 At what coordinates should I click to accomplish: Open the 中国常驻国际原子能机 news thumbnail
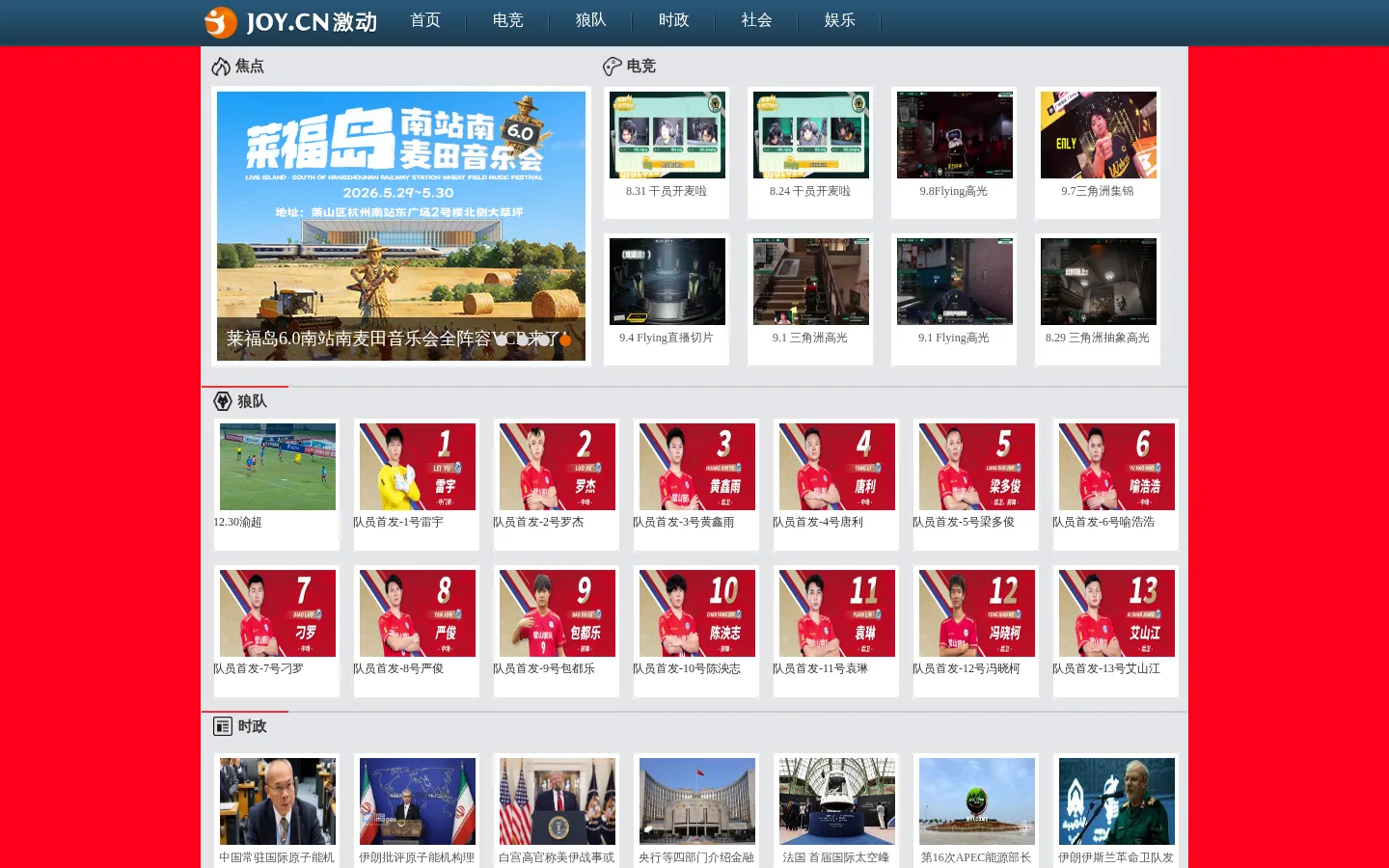[x=278, y=801]
